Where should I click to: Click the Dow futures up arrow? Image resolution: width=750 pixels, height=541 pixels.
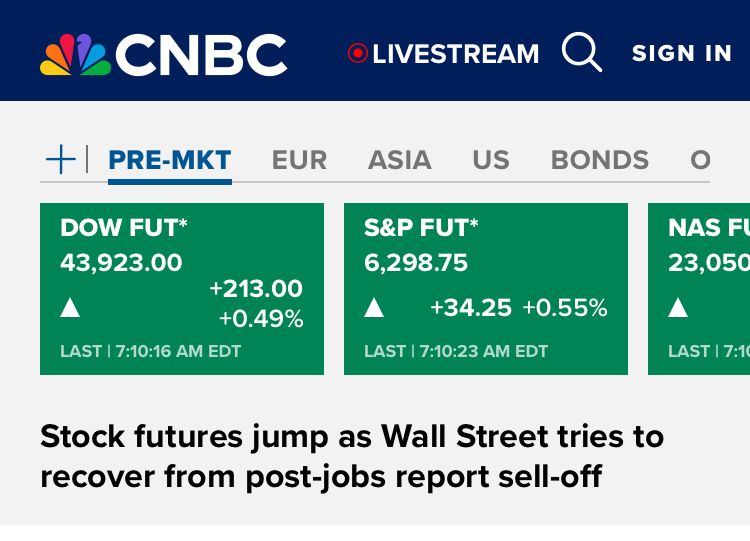70,308
